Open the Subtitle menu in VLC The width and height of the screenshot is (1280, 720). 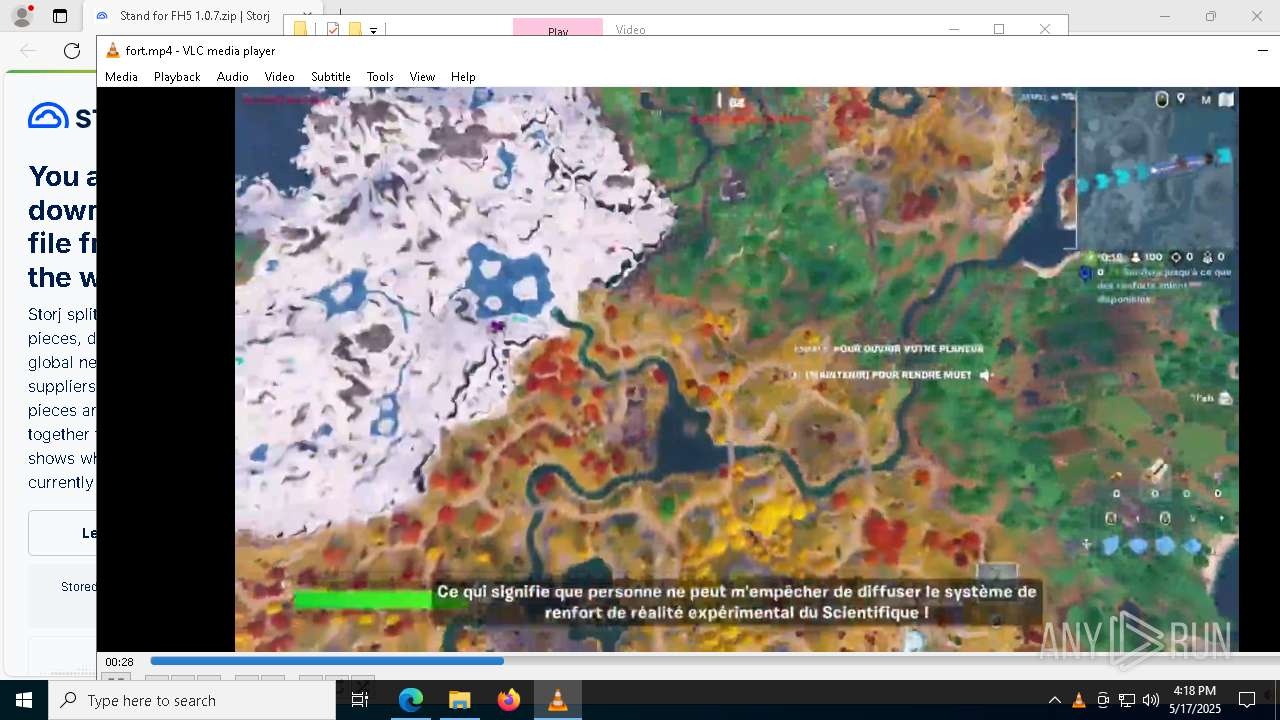click(x=330, y=77)
